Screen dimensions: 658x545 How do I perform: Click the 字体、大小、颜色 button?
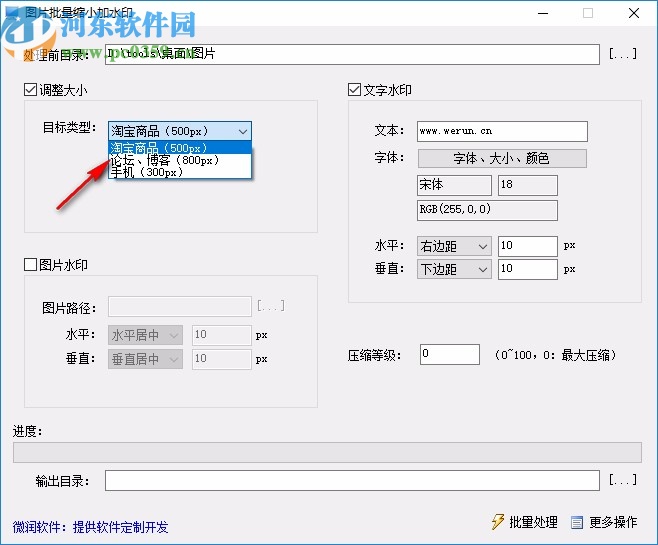[x=502, y=158]
